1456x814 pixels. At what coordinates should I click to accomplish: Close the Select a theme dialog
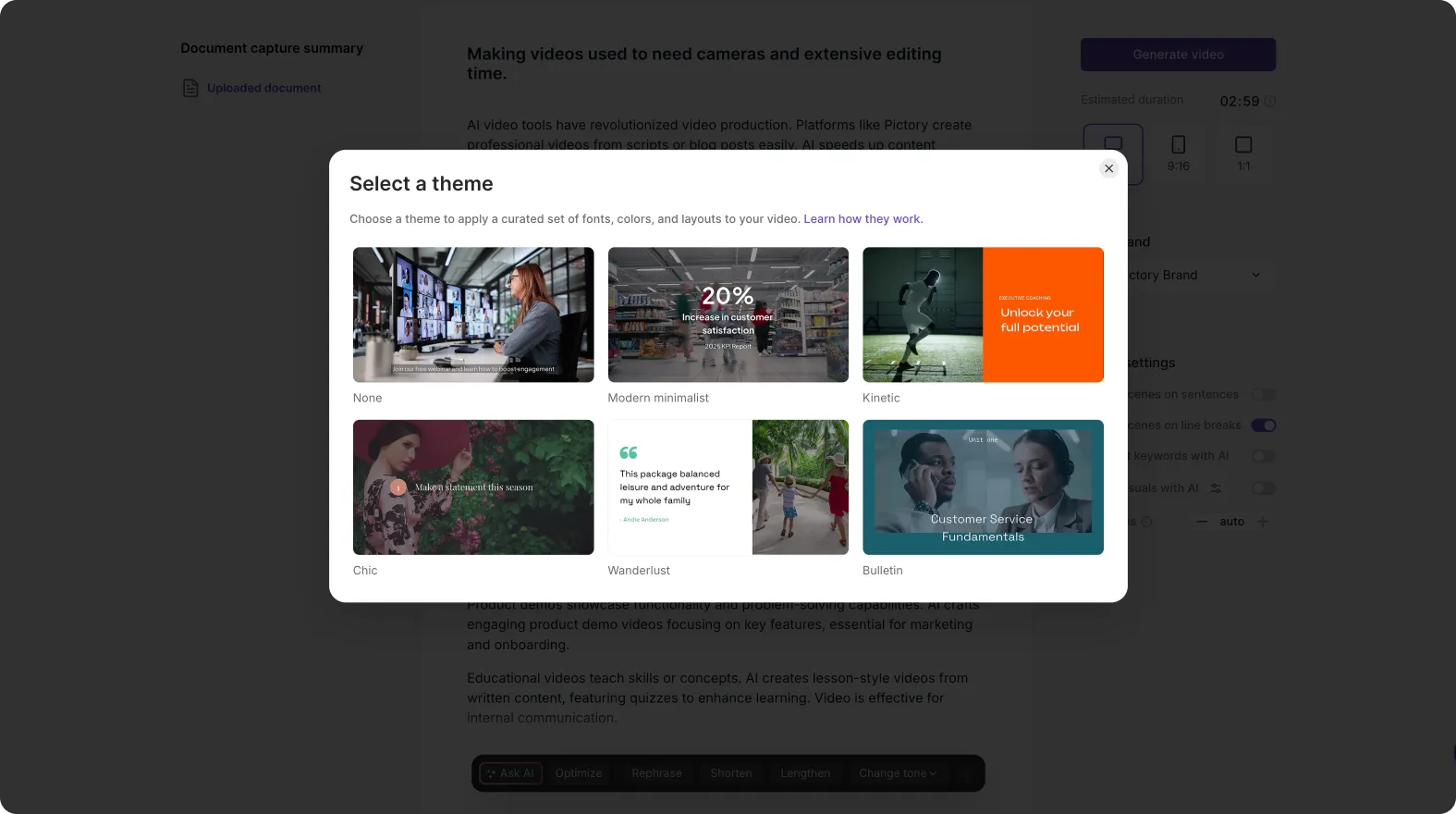click(1108, 168)
